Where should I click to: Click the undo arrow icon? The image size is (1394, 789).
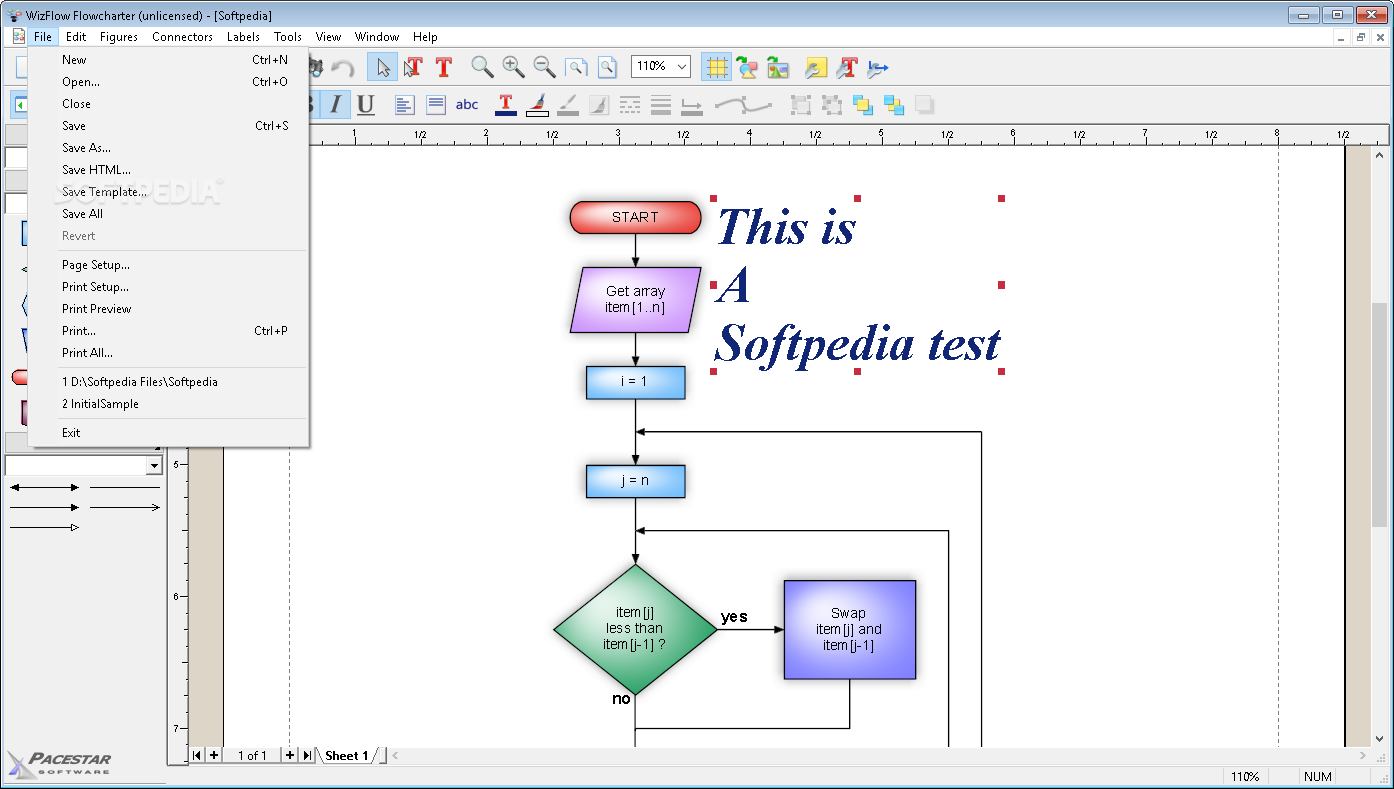tap(343, 67)
